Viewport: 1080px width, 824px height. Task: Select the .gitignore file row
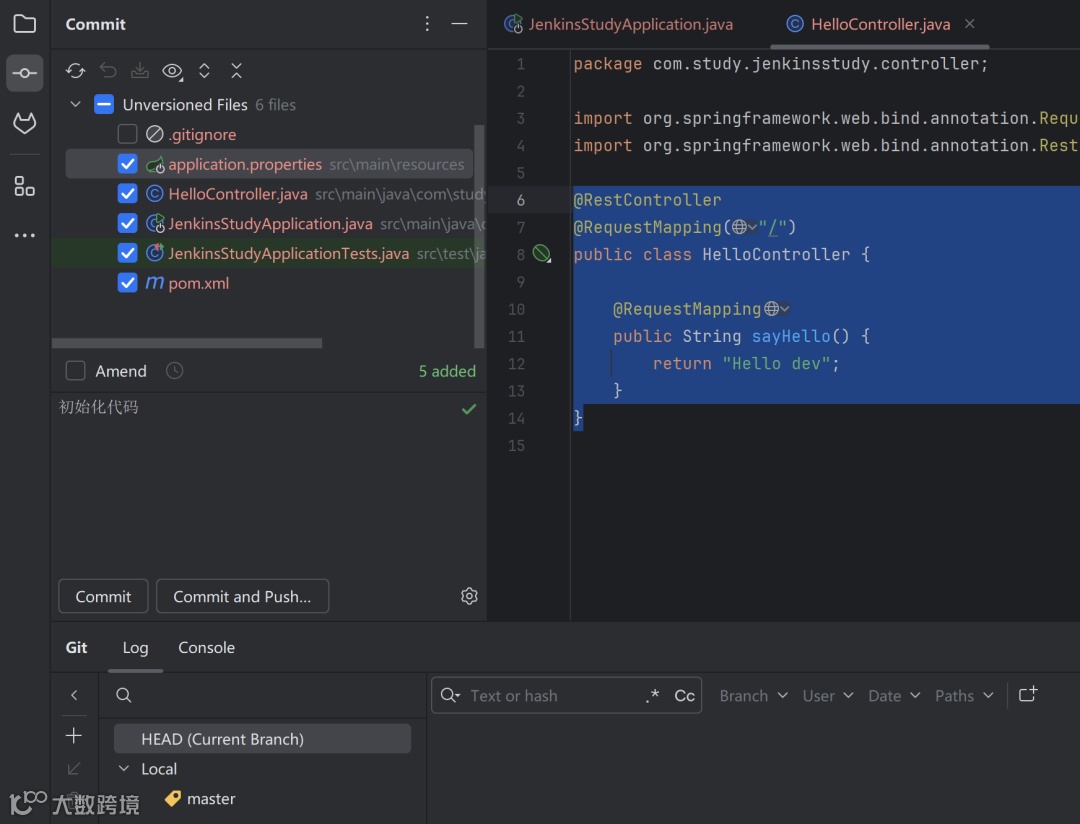(269, 134)
